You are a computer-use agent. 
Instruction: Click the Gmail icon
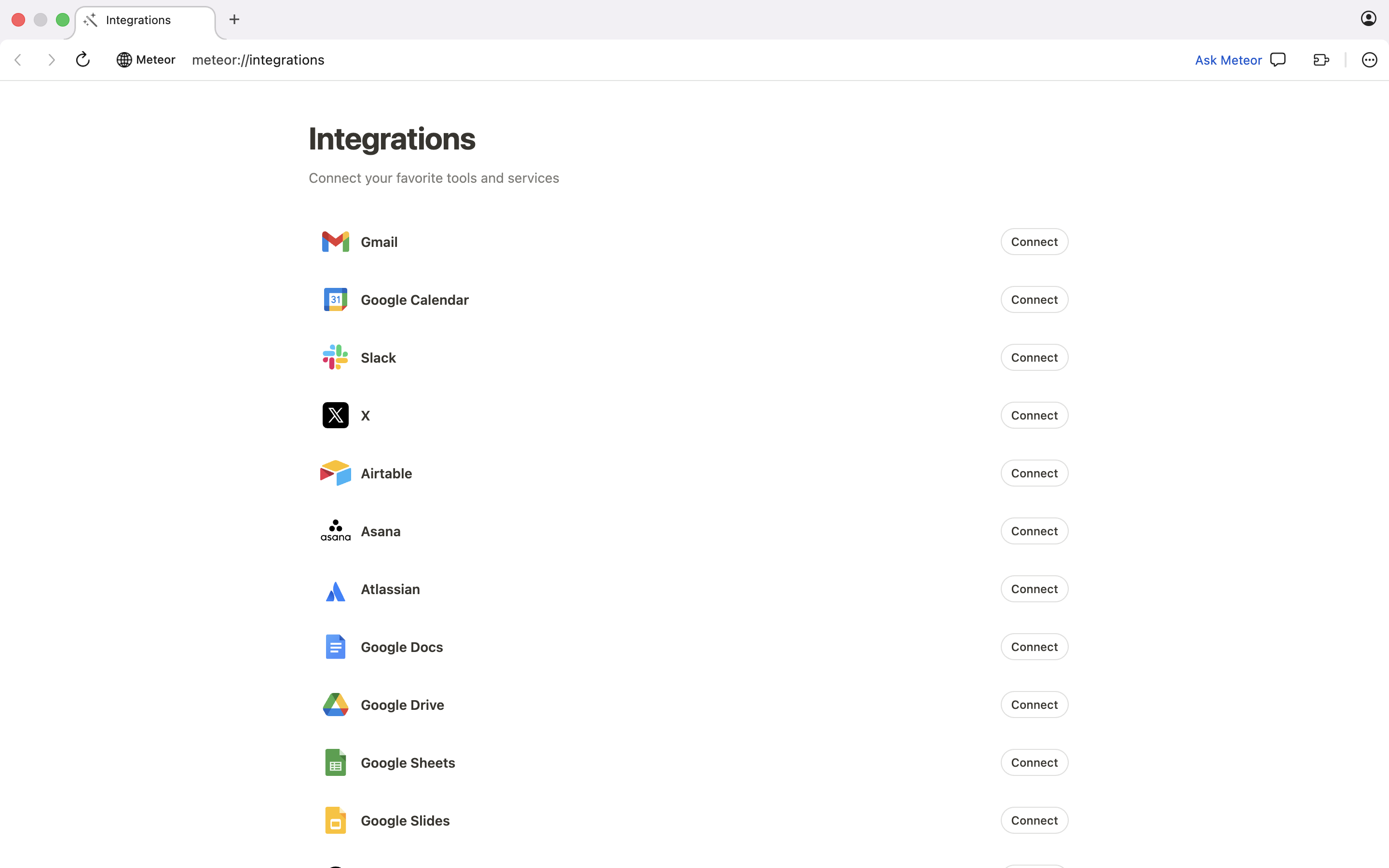point(336,242)
